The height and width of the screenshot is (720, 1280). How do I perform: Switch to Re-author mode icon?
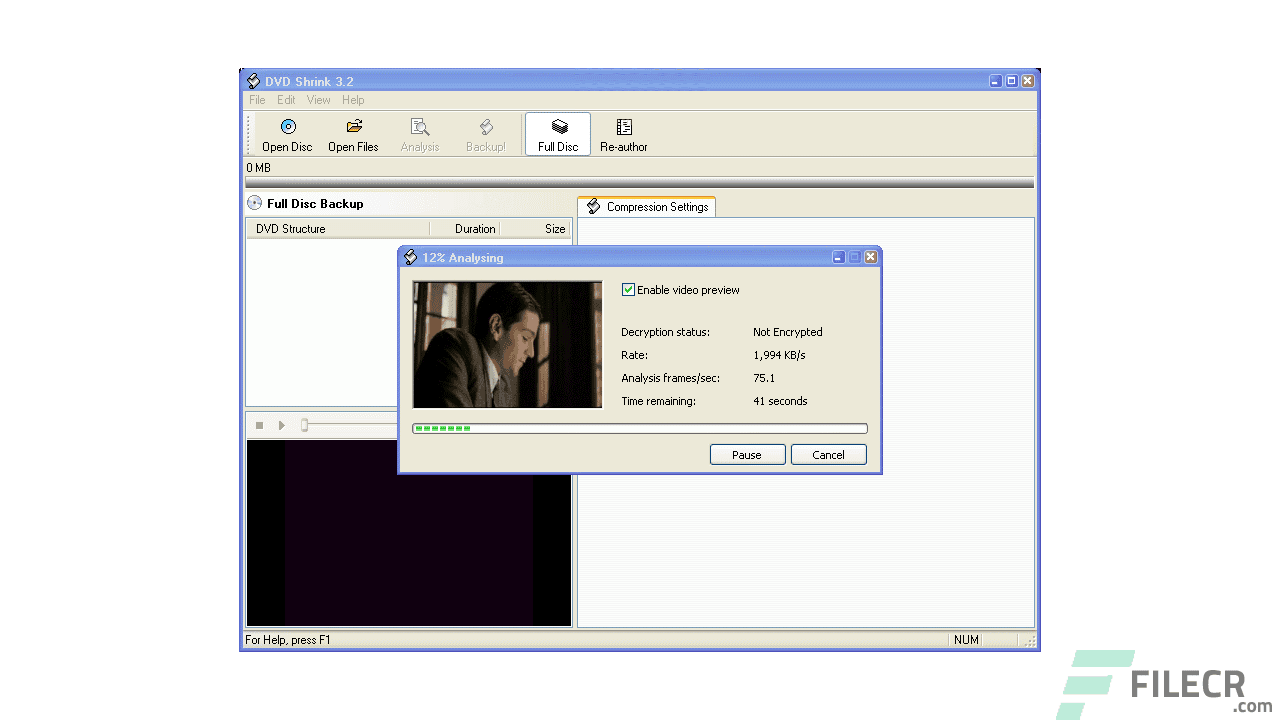pyautogui.click(x=623, y=133)
